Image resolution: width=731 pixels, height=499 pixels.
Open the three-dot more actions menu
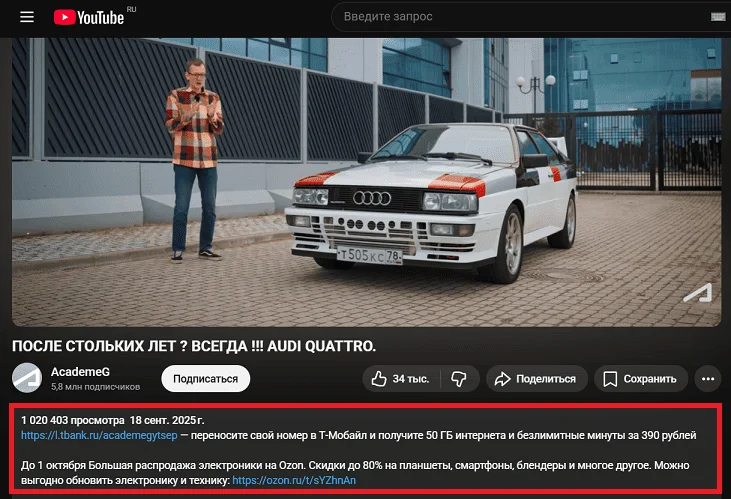point(708,379)
